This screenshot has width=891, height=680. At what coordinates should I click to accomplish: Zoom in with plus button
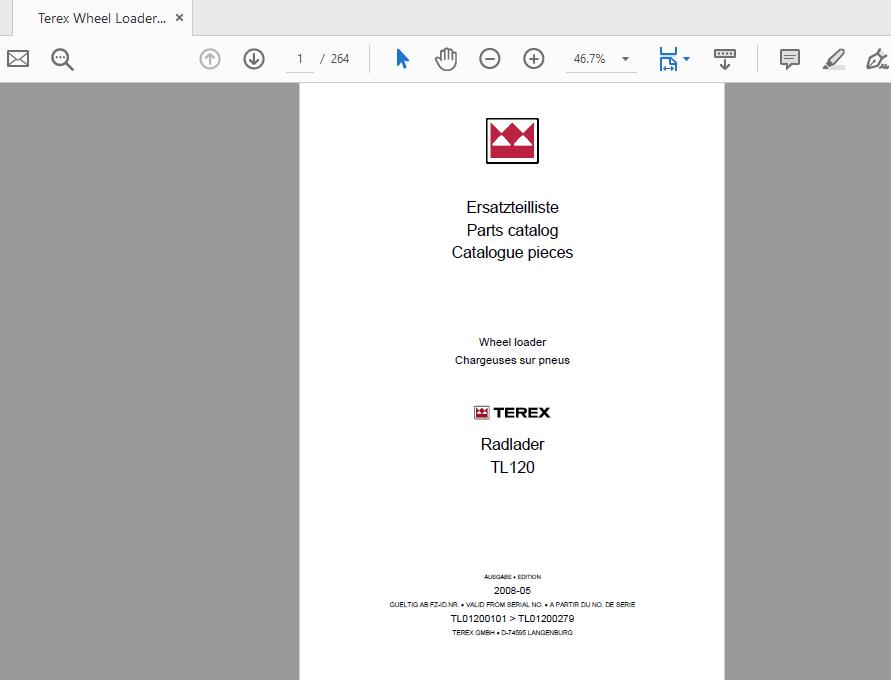pyautogui.click(x=534, y=59)
